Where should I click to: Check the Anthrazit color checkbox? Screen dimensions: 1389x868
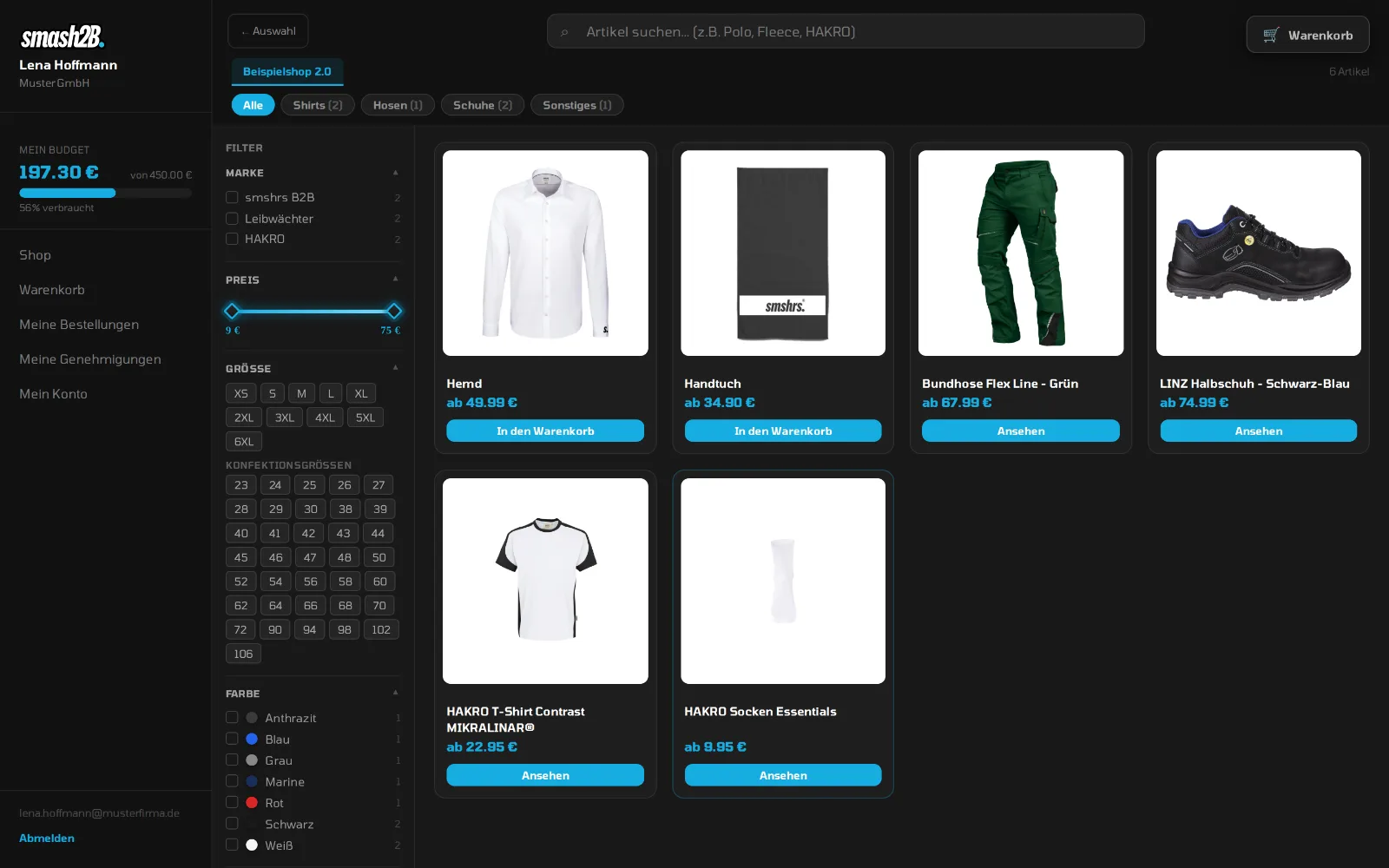click(x=232, y=717)
